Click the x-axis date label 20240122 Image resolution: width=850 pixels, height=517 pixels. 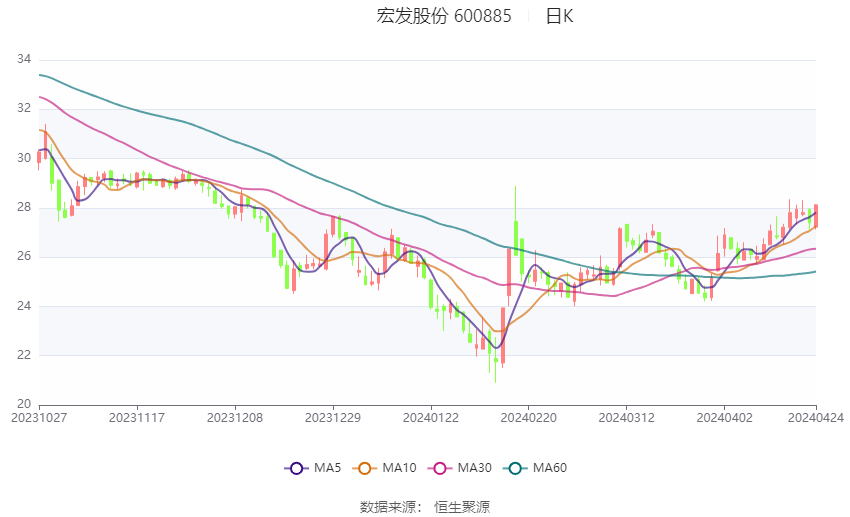coord(430,418)
